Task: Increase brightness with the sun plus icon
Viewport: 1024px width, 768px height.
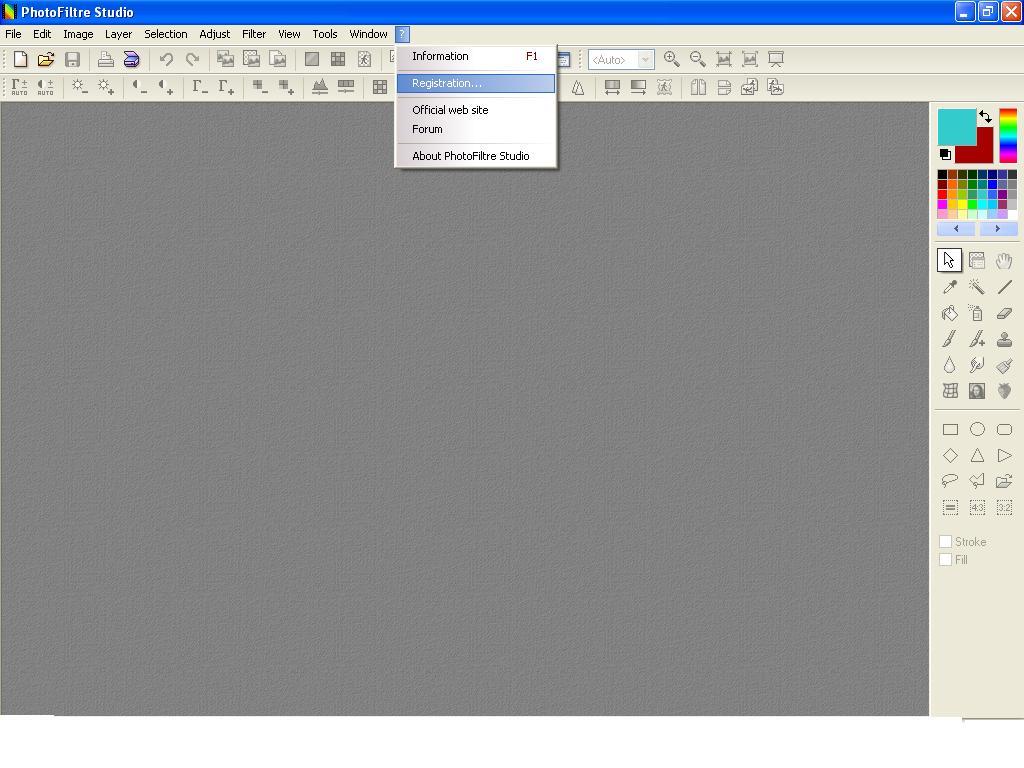Action: coord(106,87)
